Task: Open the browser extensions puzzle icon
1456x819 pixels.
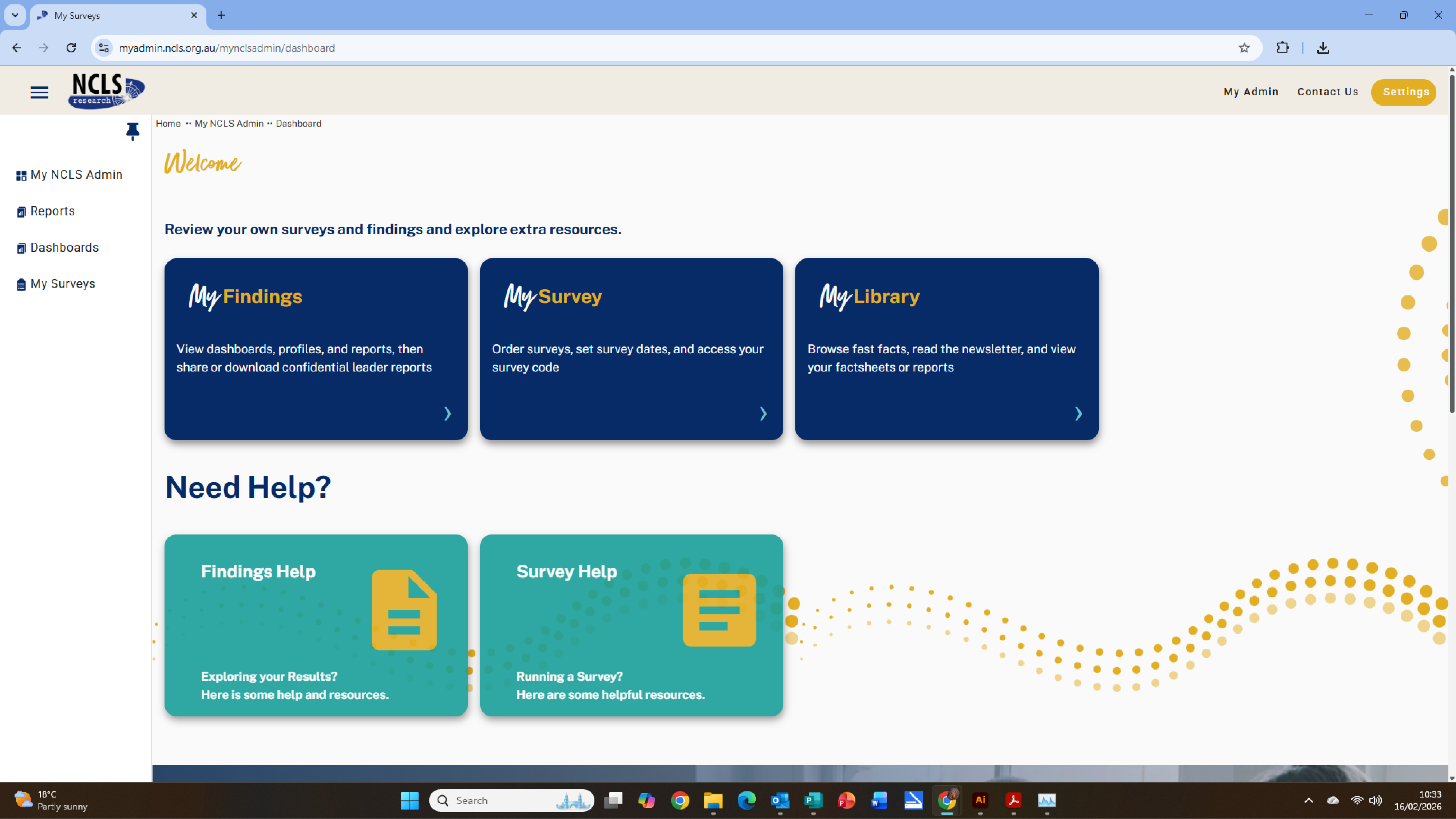Action: point(1282,48)
